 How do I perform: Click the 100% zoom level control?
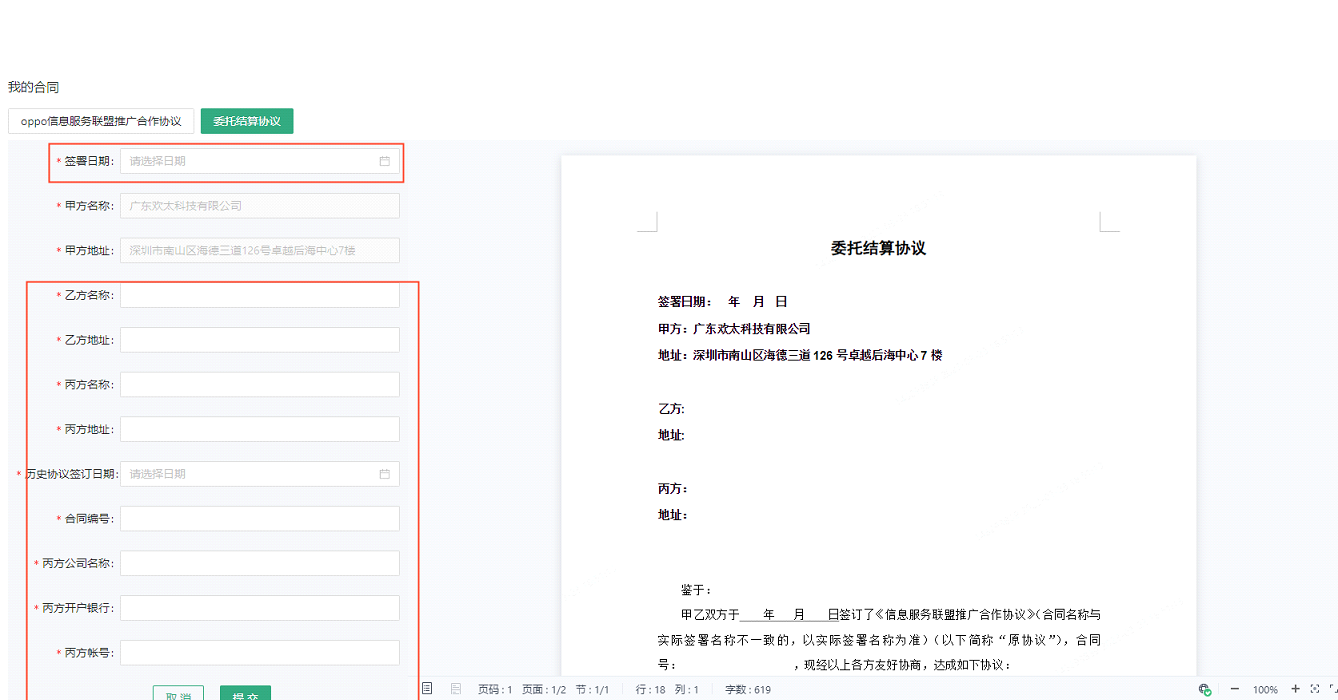1266,688
